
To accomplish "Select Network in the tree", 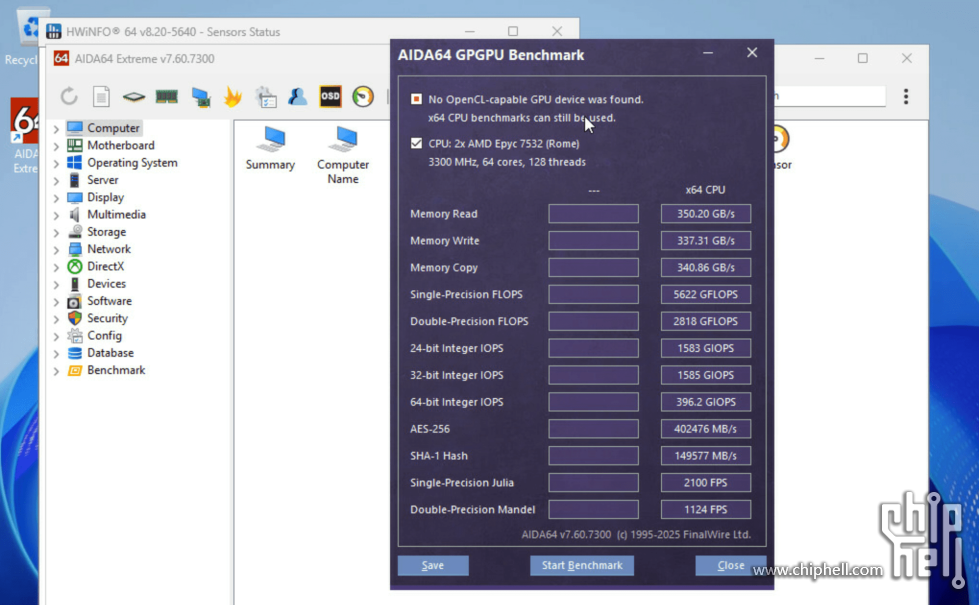I will pos(109,249).
